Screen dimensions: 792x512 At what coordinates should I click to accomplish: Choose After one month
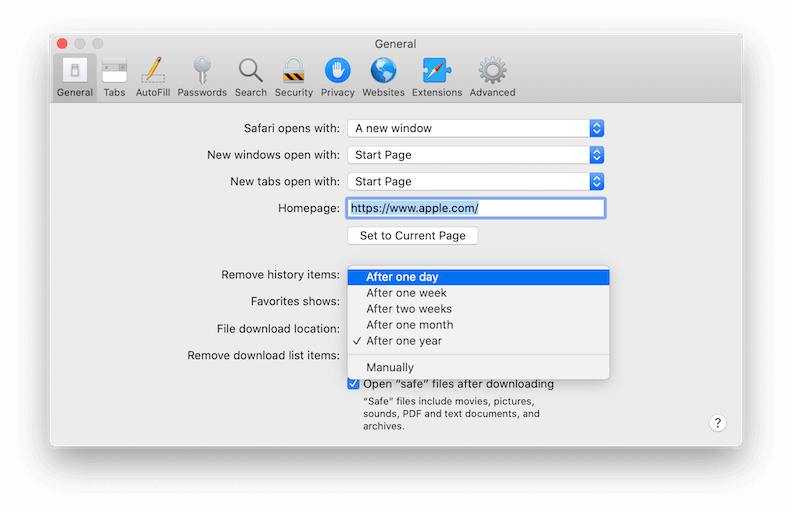(478, 325)
